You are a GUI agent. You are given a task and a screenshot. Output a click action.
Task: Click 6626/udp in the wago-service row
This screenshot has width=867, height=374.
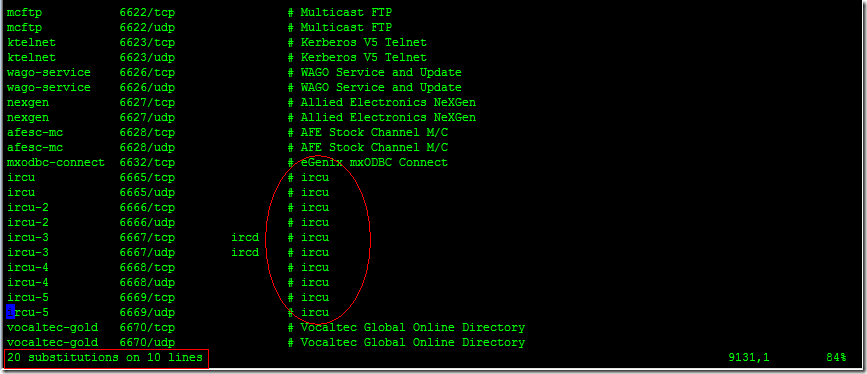point(147,87)
